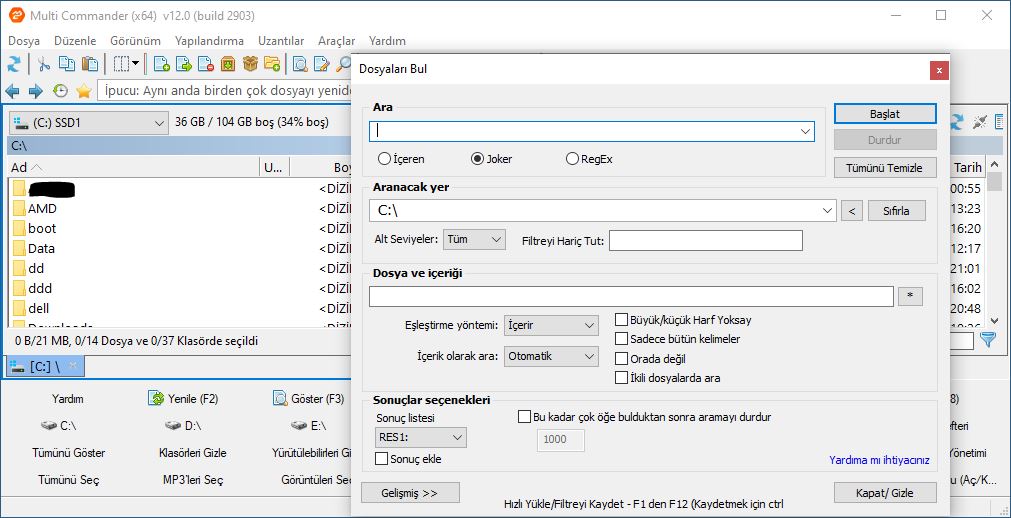Click the Sıfırla button
1011x518 pixels.
896,210
